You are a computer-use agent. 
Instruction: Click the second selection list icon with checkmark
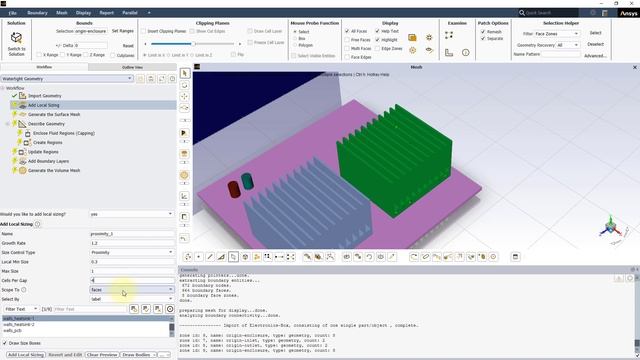pos(146,309)
